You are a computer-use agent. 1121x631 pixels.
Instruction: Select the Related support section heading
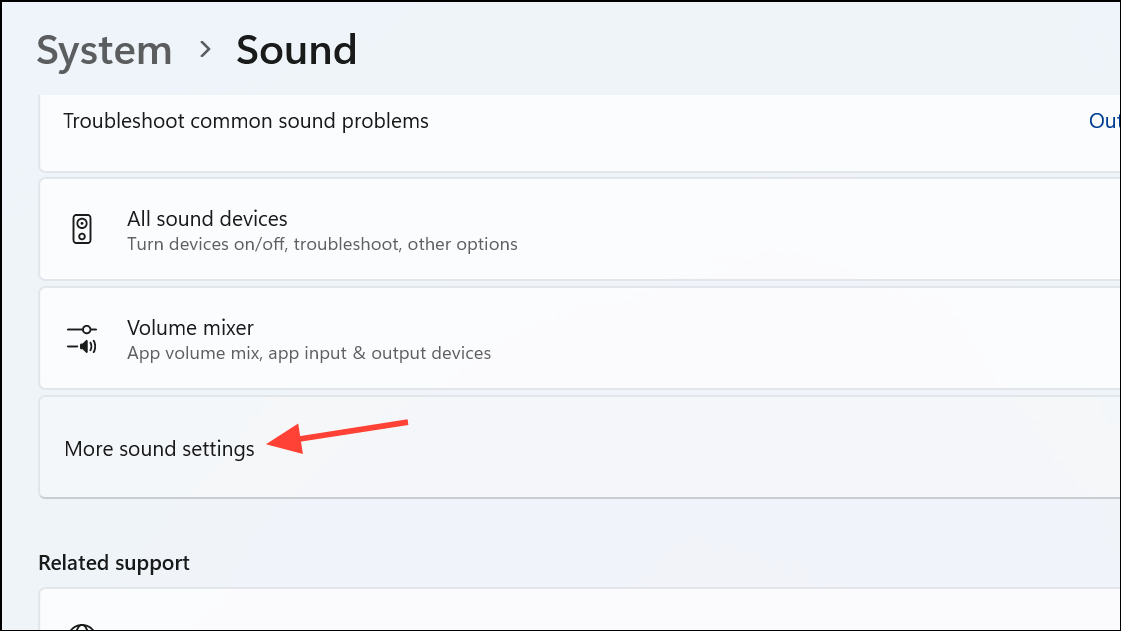113,562
